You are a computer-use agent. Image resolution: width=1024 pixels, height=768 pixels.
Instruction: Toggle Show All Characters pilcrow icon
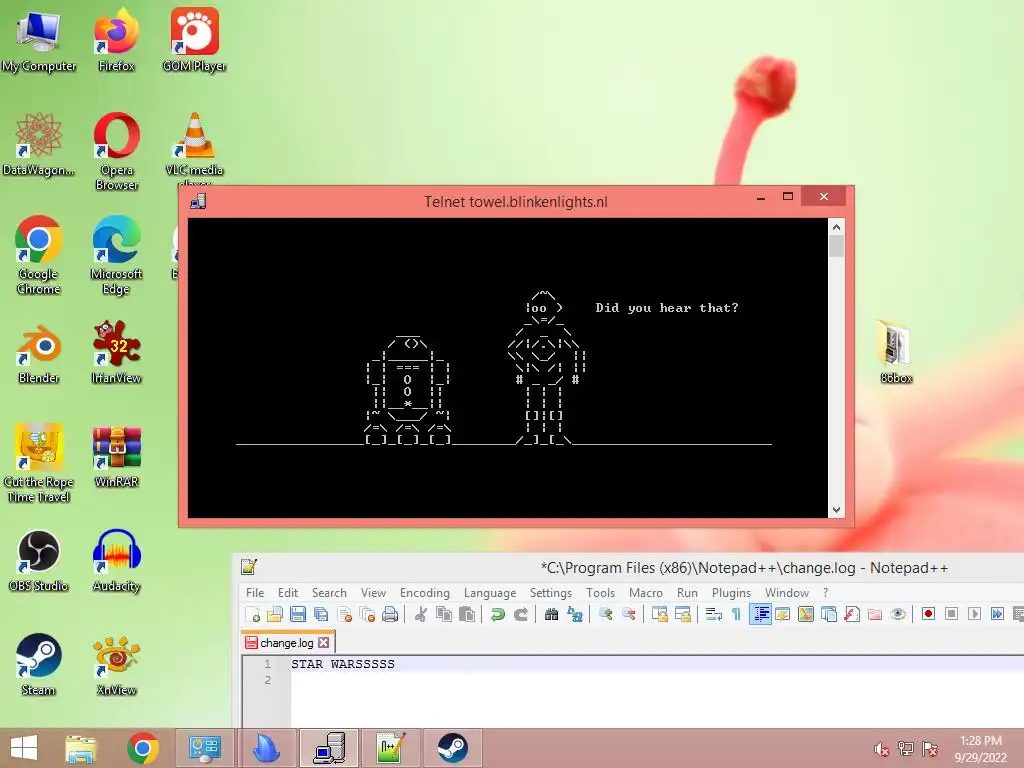pyautogui.click(x=736, y=614)
